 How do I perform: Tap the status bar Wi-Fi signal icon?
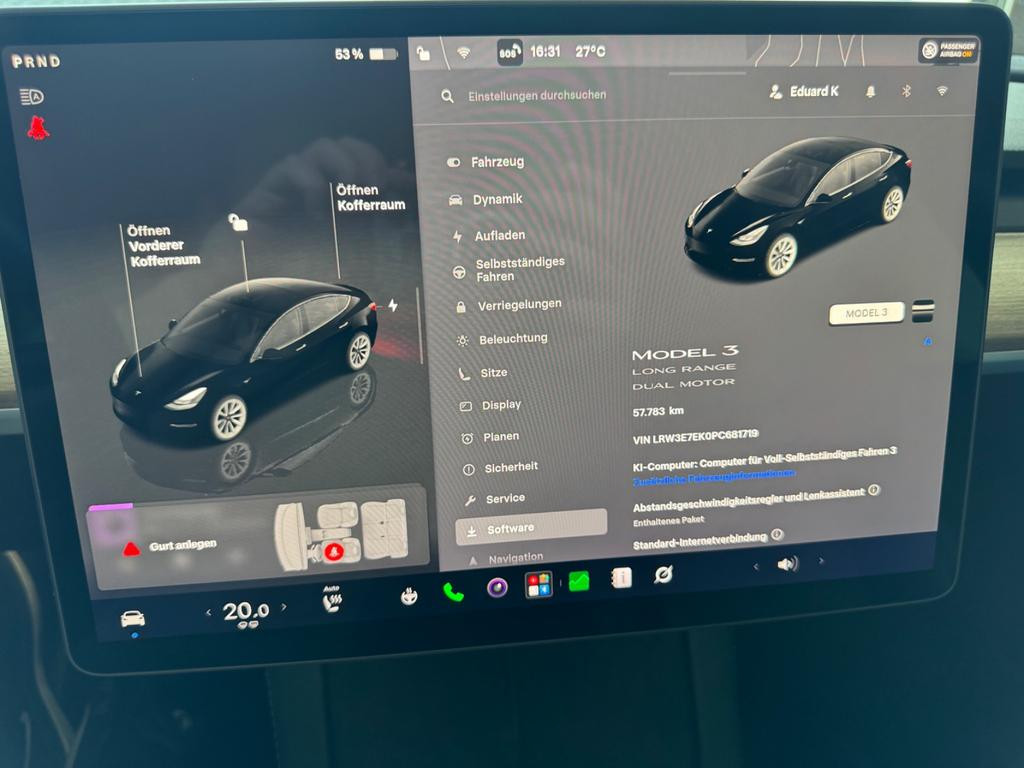click(464, 52)
